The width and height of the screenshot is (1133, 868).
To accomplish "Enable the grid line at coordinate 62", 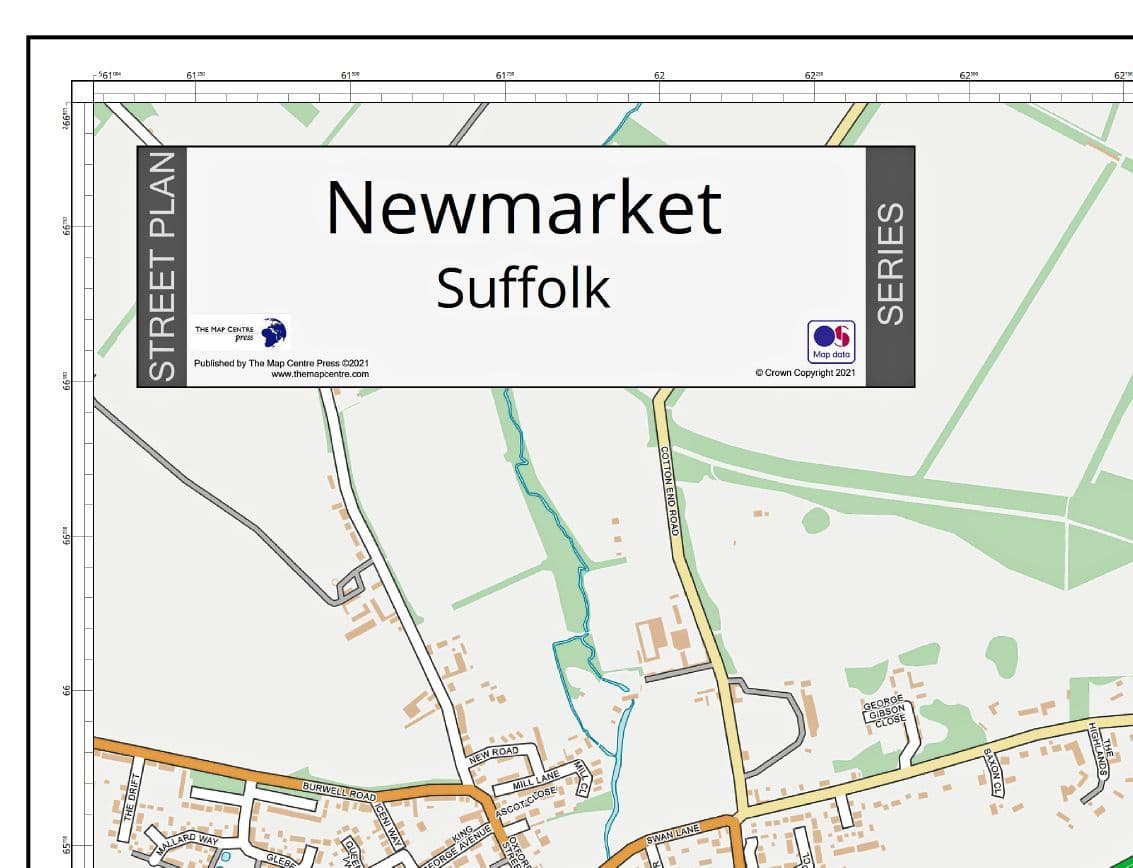I will click(x=659, y=75).
